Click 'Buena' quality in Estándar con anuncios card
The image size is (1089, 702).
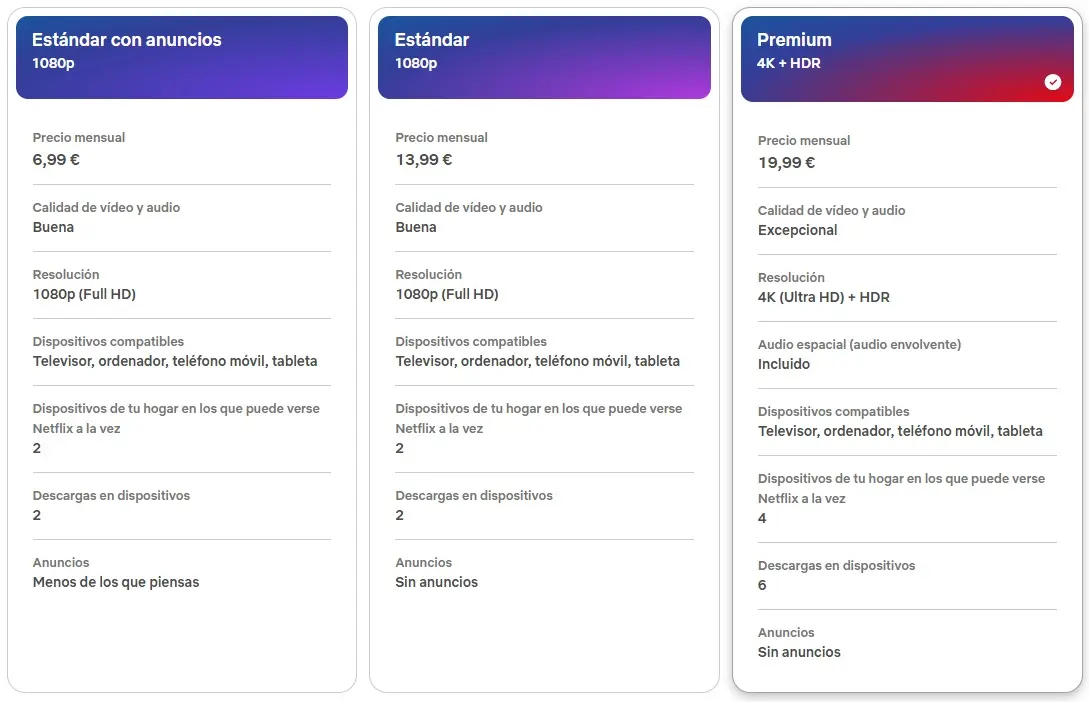click(53, 227)
